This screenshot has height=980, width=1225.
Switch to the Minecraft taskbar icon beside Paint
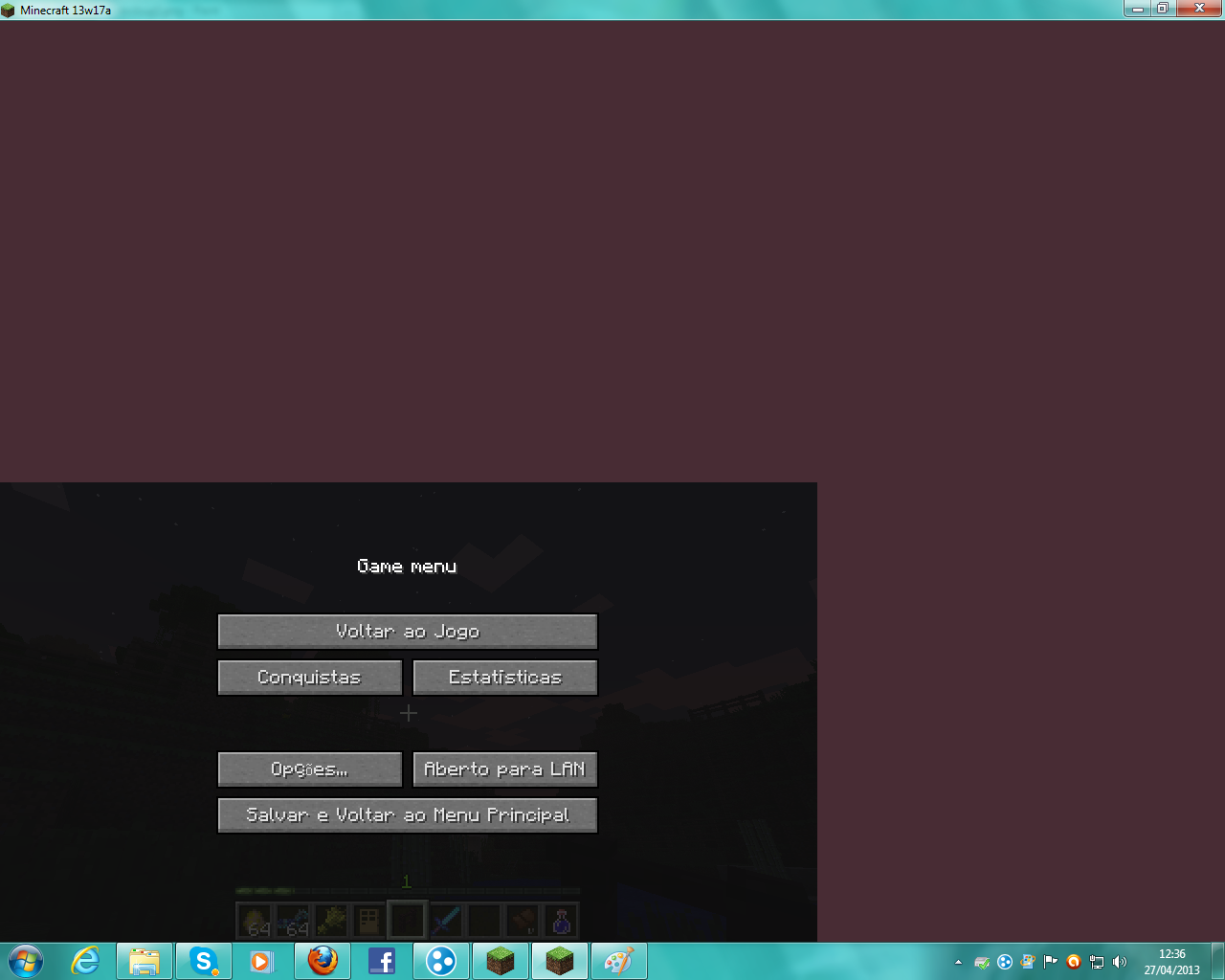(560, 961)
